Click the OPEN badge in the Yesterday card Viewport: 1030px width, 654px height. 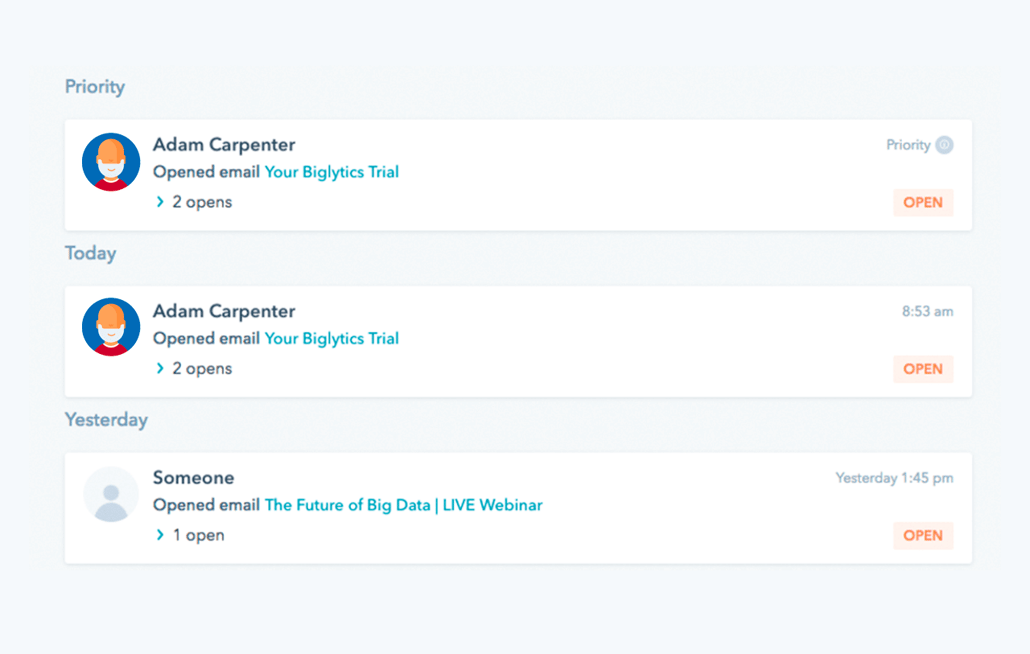(x=922, y=536)
